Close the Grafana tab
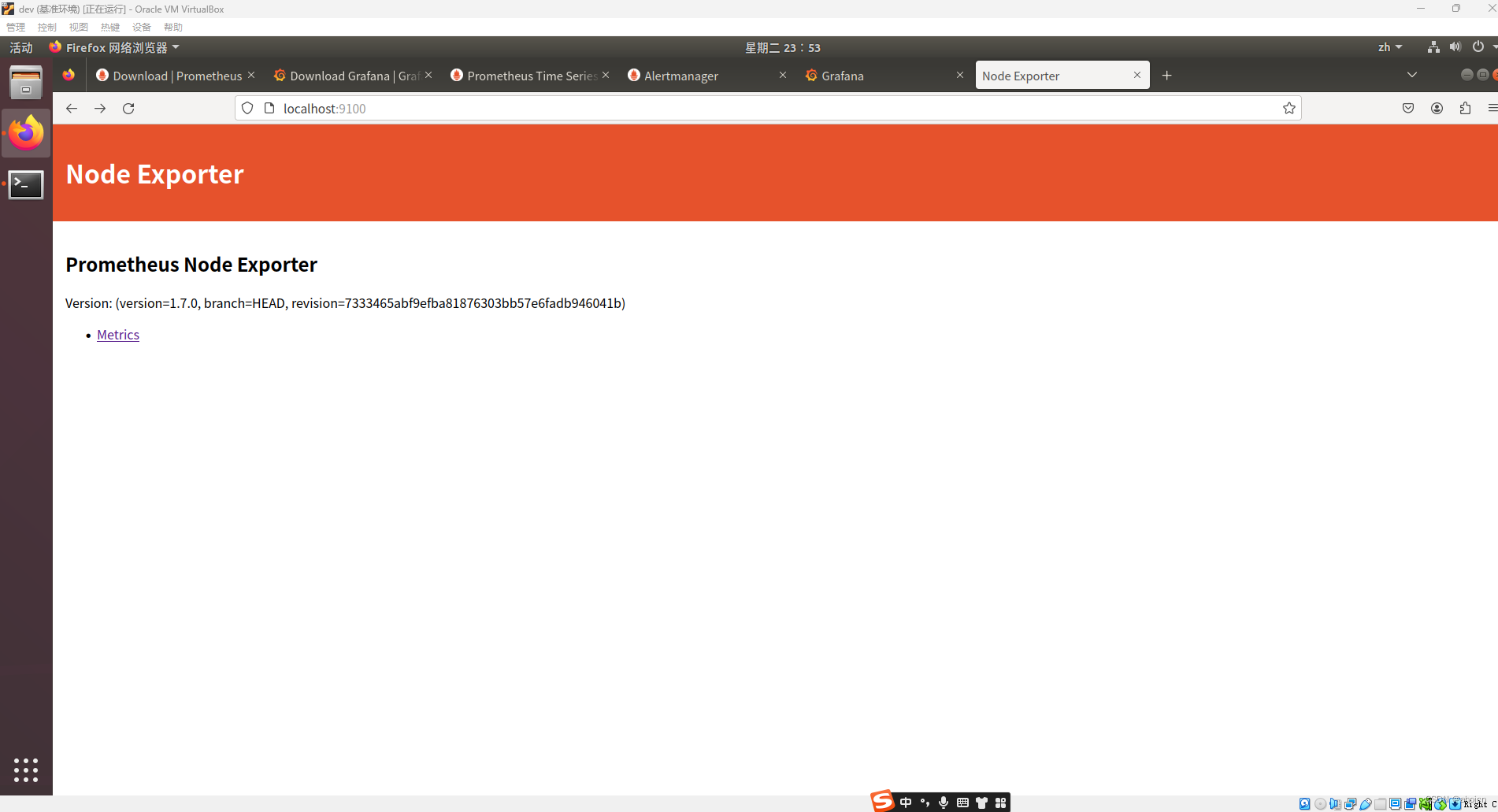Screen dimensions: 1498x812 pyautogui.click(x=960, y=75)
